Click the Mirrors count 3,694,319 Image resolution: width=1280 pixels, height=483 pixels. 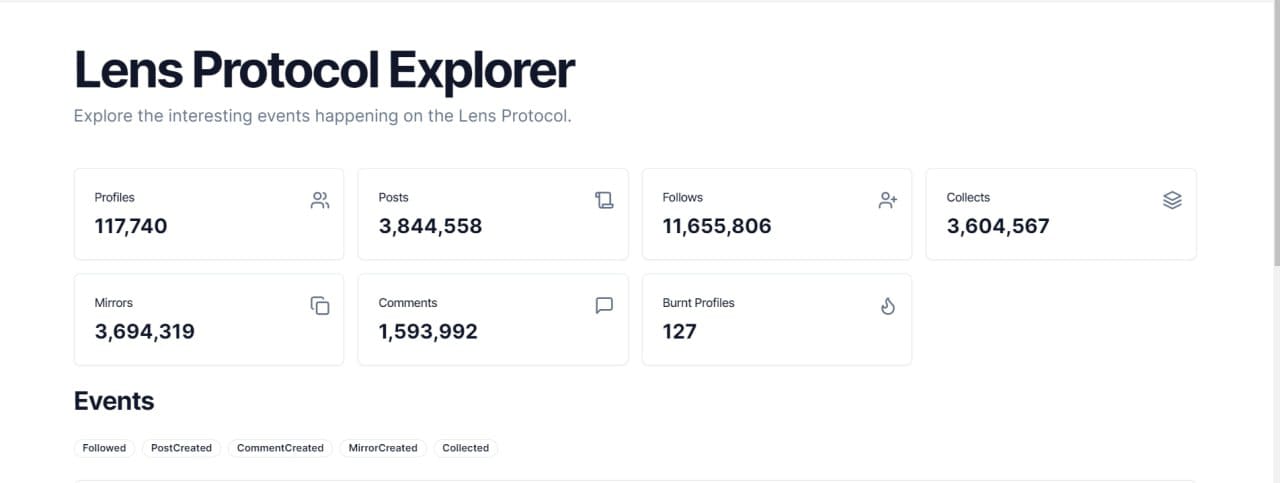coord(145,331)
